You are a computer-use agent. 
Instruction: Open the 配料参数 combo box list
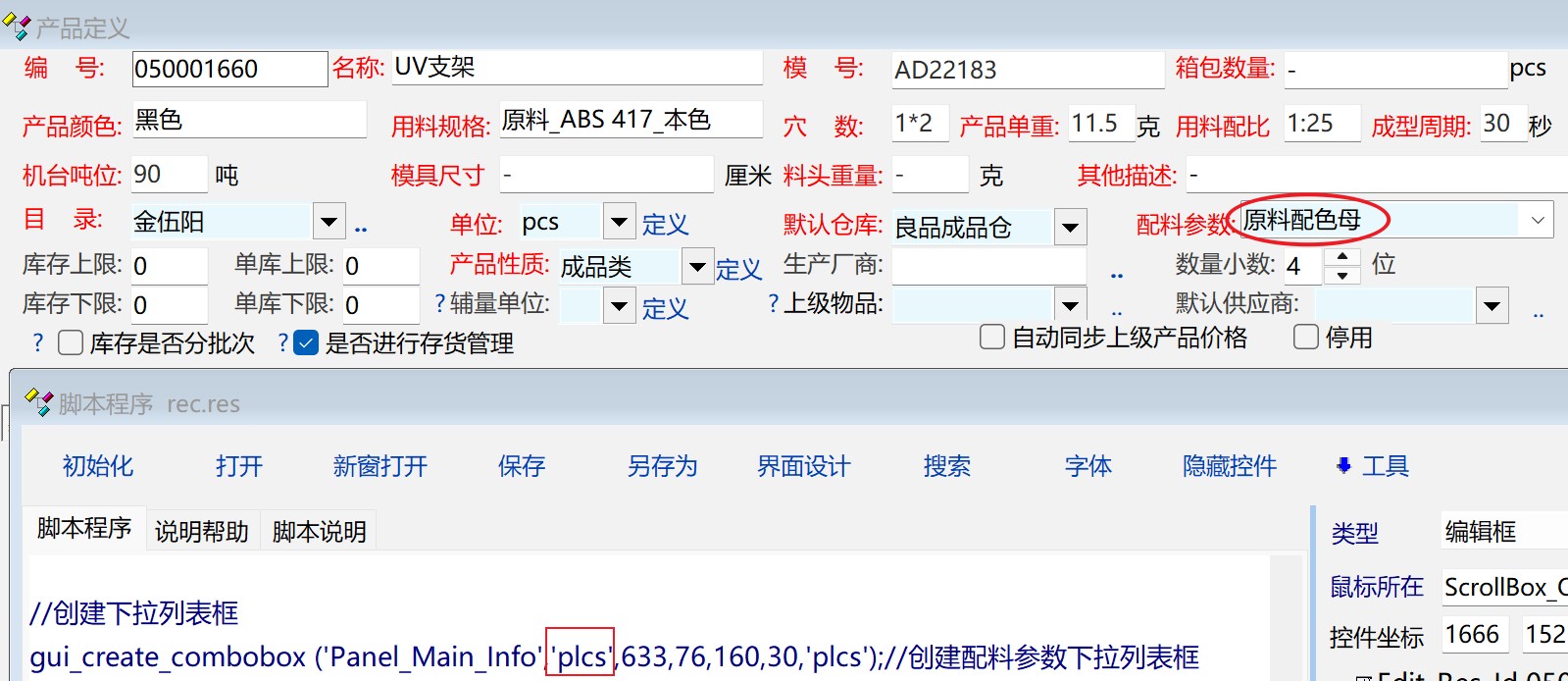(1537, 221)
